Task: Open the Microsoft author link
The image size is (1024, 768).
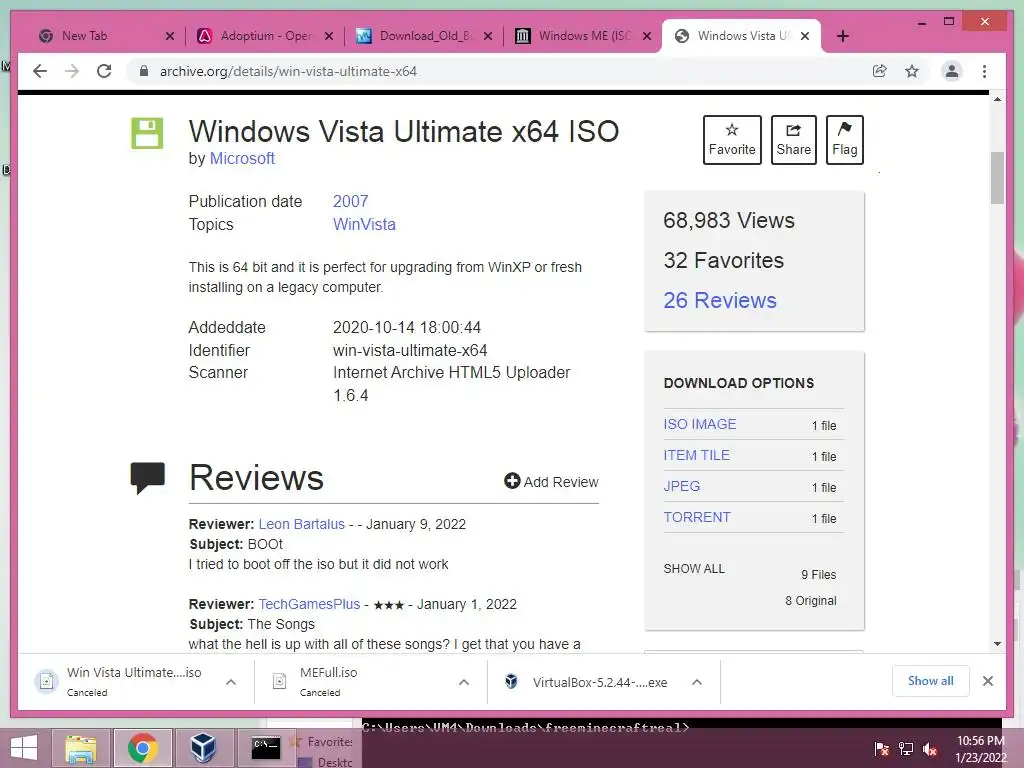Action: (242, 159)
